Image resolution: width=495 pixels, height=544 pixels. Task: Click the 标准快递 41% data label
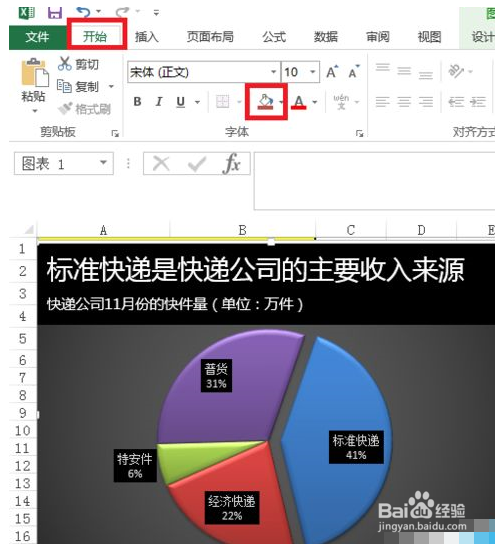coord(356,448)
